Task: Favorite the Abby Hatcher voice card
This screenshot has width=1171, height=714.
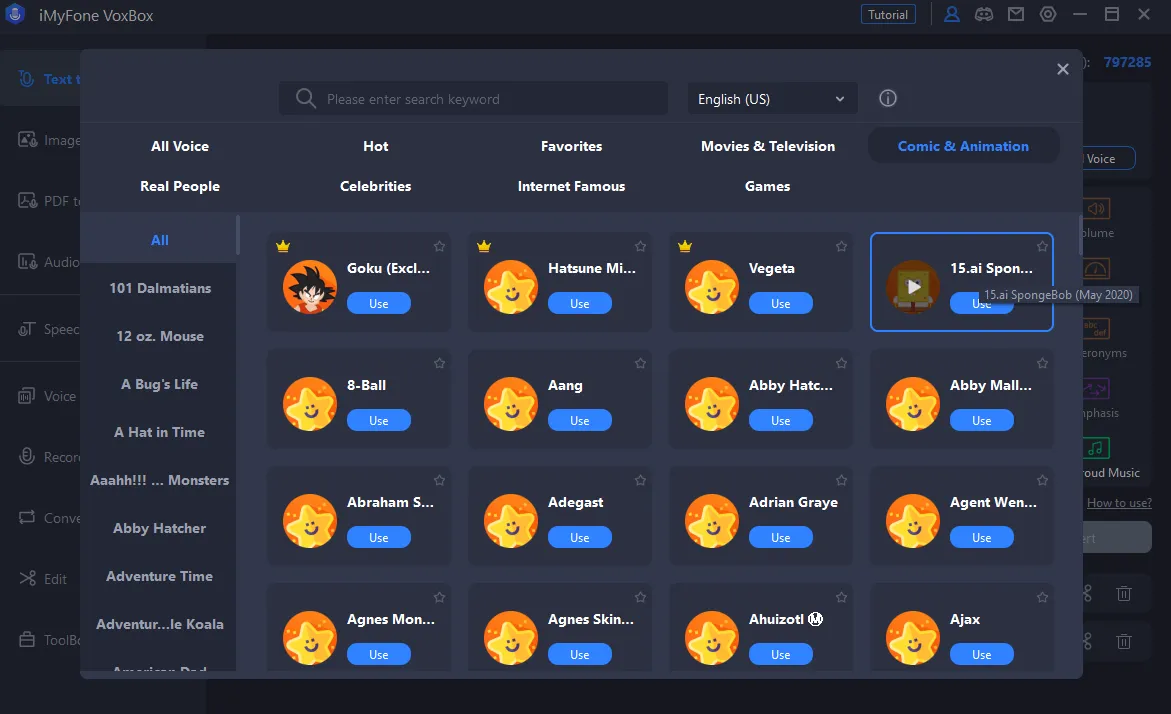Action: click(x=842, y=364)
